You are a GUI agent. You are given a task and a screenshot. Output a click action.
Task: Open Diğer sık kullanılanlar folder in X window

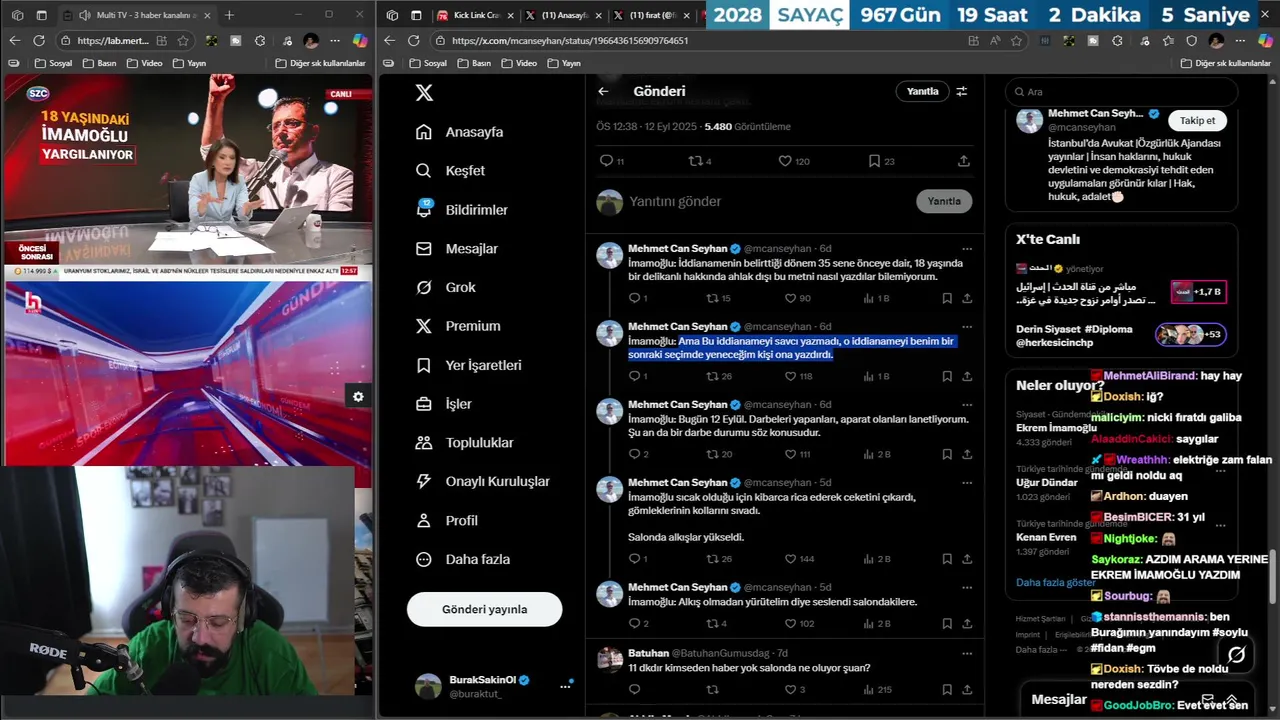tap(1226, 63)
